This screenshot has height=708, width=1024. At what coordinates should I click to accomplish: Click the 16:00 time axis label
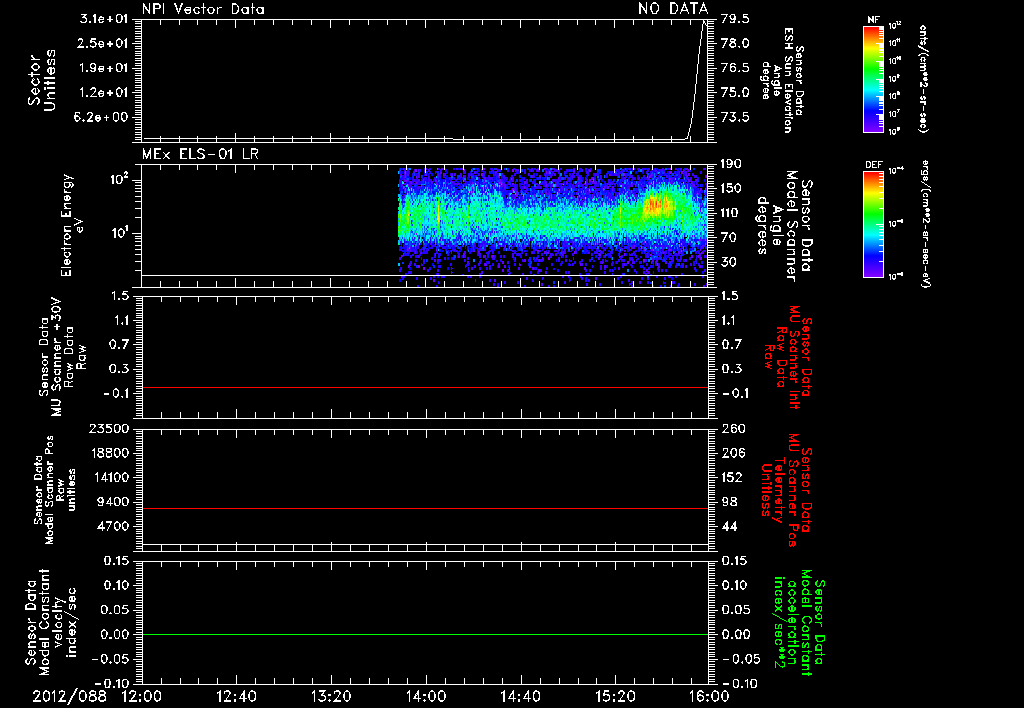pos(709,696)
